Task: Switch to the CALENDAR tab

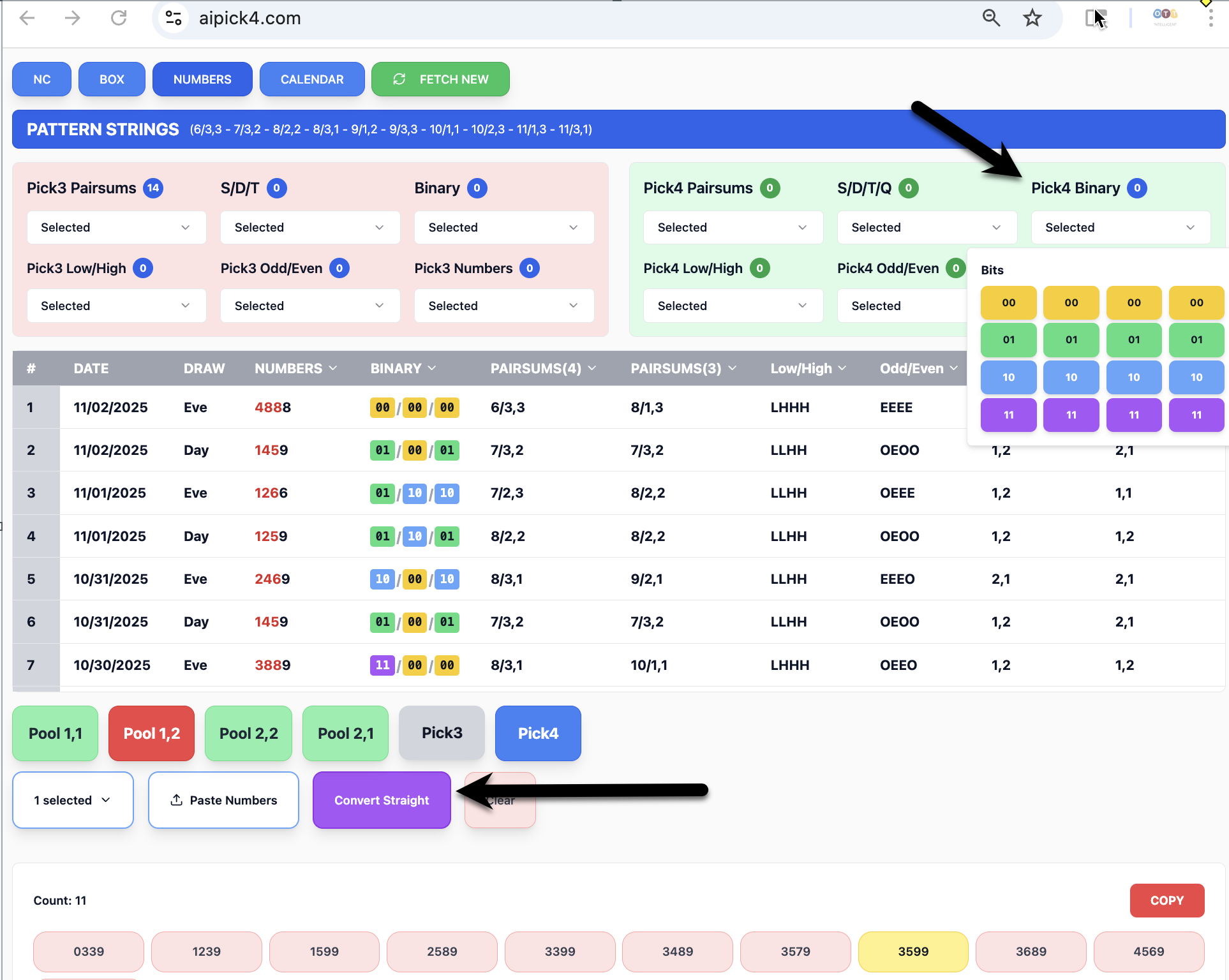Action: click(x=312, y=79)
